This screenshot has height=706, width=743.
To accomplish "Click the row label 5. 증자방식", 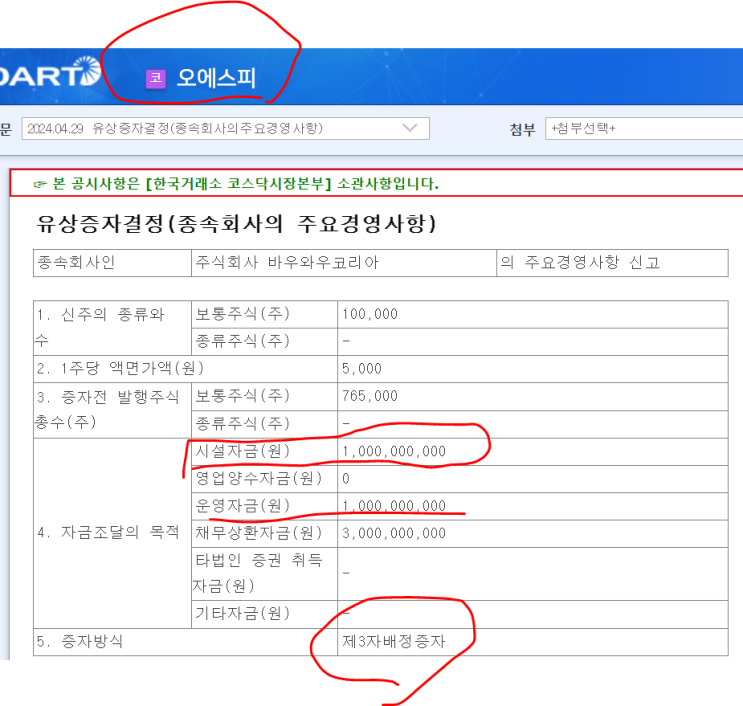I will pyautogui.click(x=80, y=642).
